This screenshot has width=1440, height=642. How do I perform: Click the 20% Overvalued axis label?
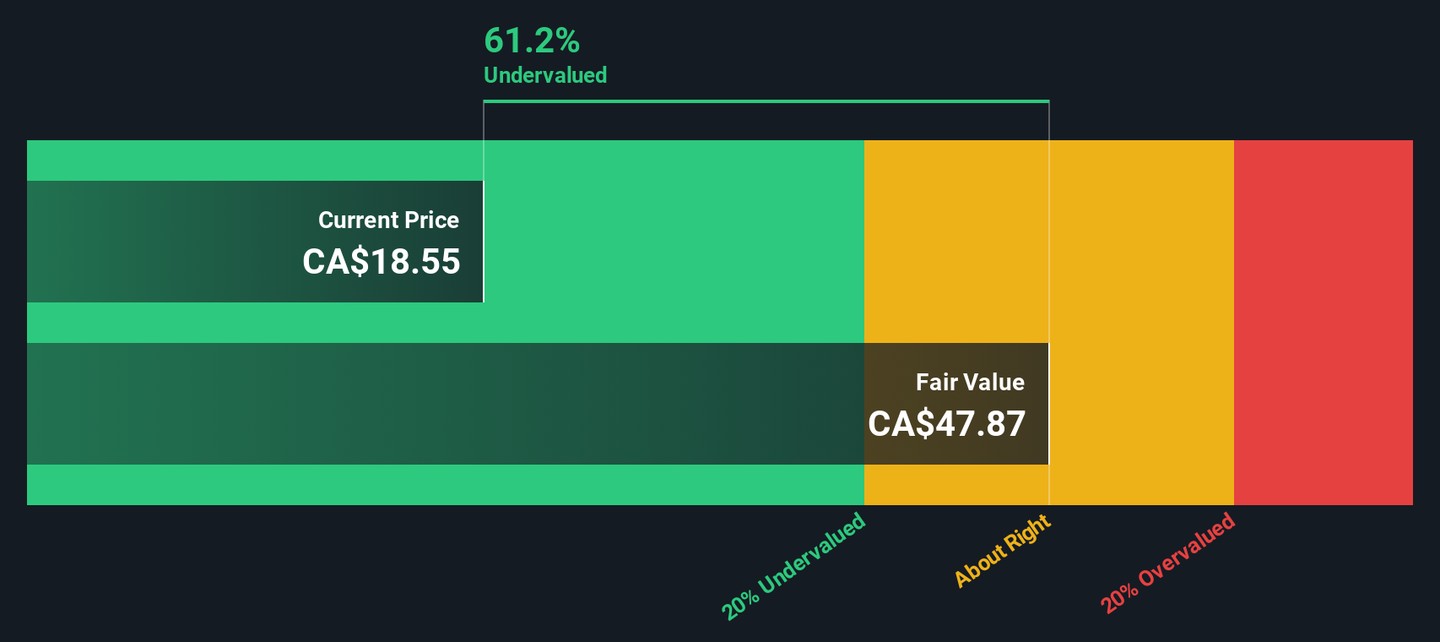1168,564
